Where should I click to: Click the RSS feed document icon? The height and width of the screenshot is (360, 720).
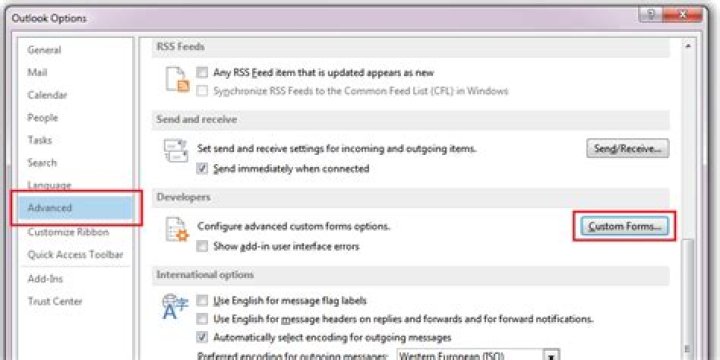coord(177,79)
